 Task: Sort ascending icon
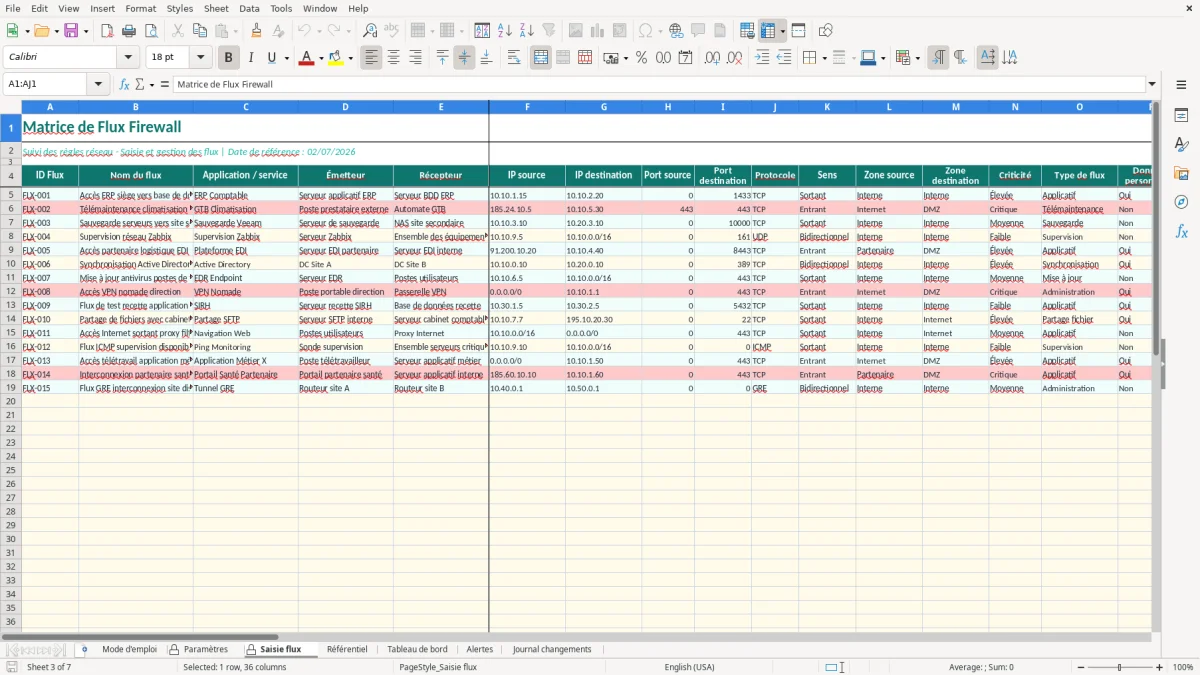click(504, 31)
